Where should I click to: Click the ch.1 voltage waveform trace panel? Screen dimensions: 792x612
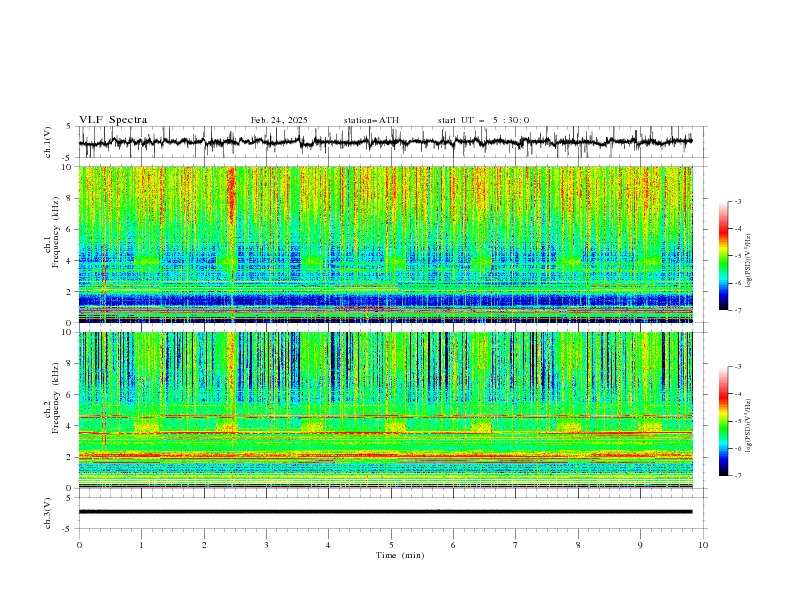[392, 142]
